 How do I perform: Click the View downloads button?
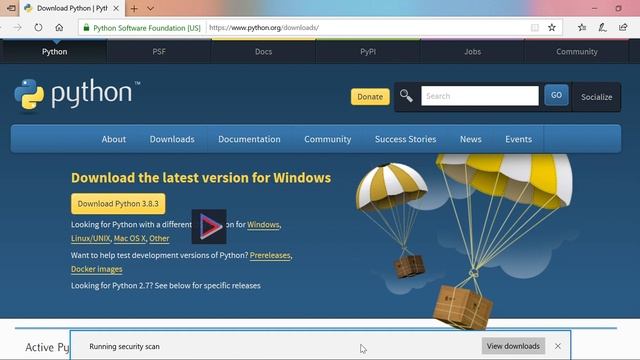tap(513, 346)
